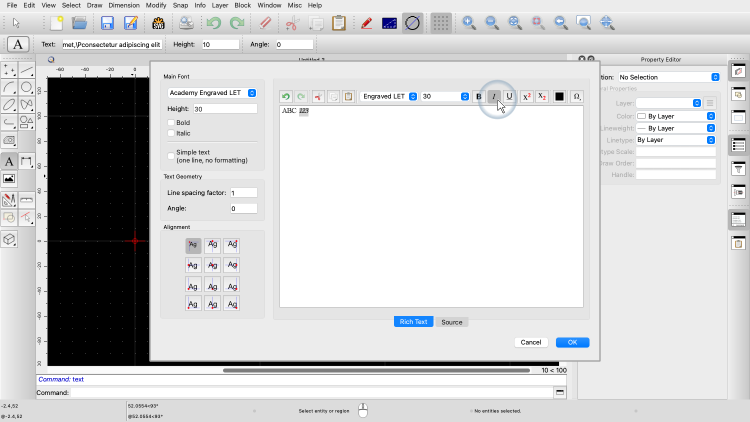Apply superscript formatting
This screenshot has width=750, height=422.
(527, 97)
